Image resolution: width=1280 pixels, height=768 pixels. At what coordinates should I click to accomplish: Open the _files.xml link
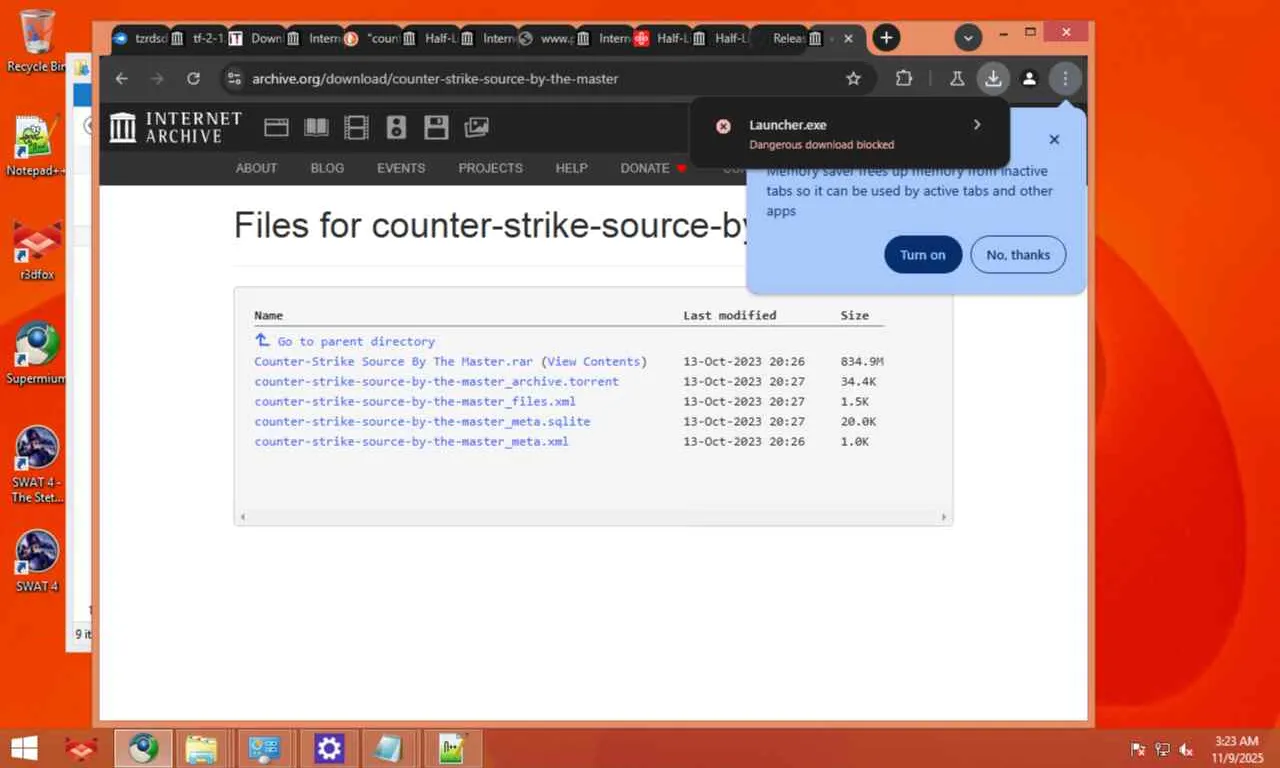(x=415, y=401)
